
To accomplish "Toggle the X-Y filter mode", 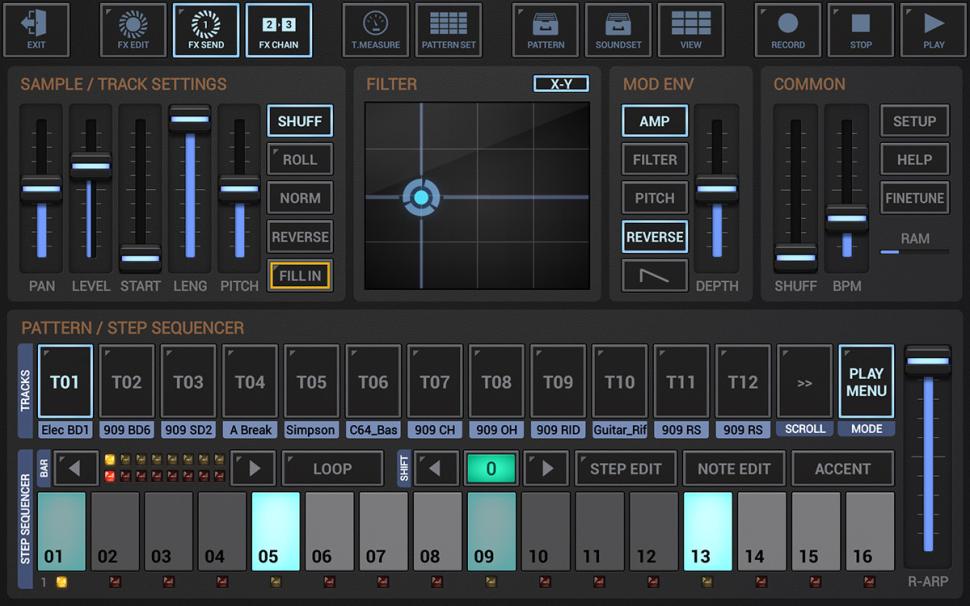I will 561,84.
